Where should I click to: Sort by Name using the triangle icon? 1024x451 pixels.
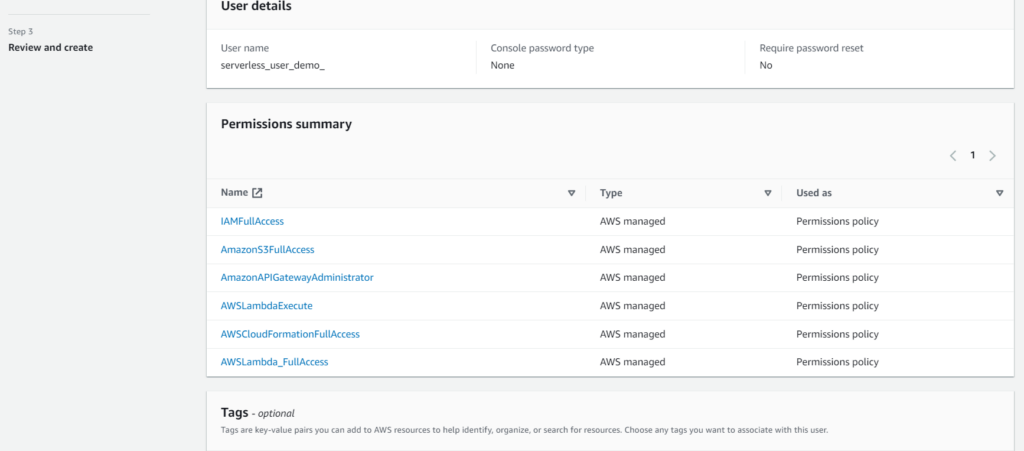pos(571,193)
